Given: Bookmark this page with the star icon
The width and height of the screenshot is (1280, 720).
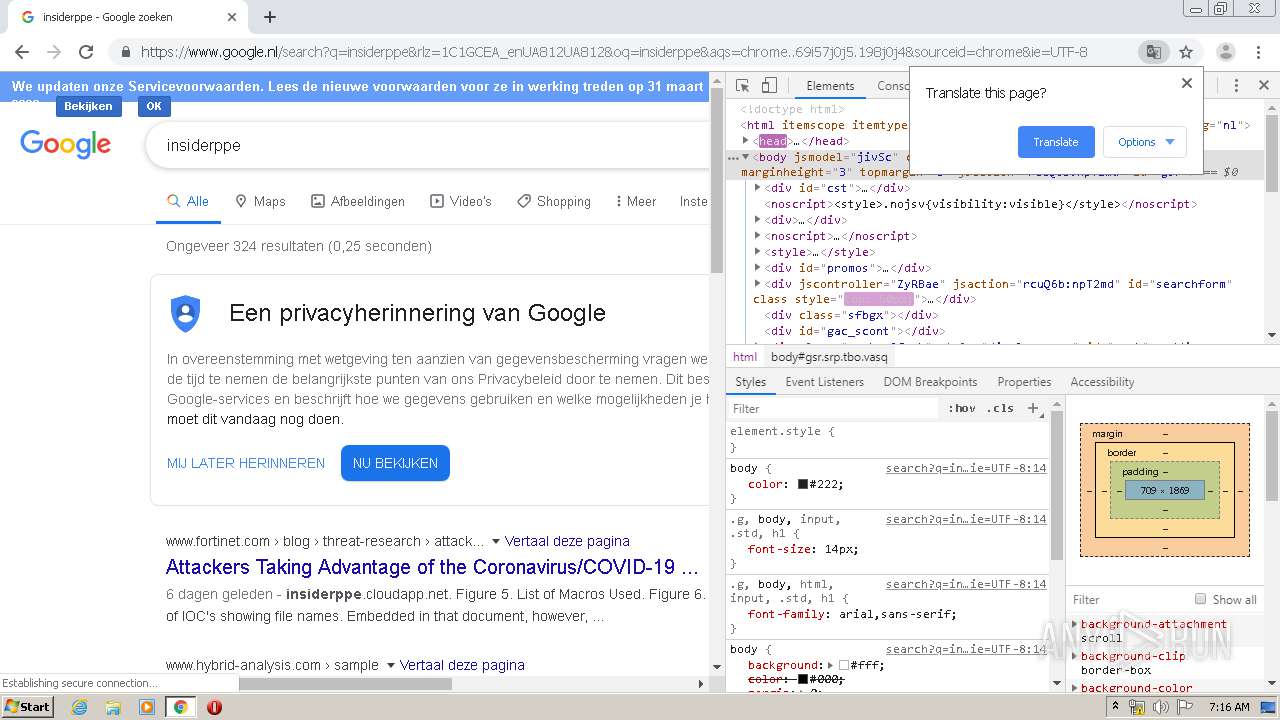Looking at the screenshot, I should tap(1186, 52).
